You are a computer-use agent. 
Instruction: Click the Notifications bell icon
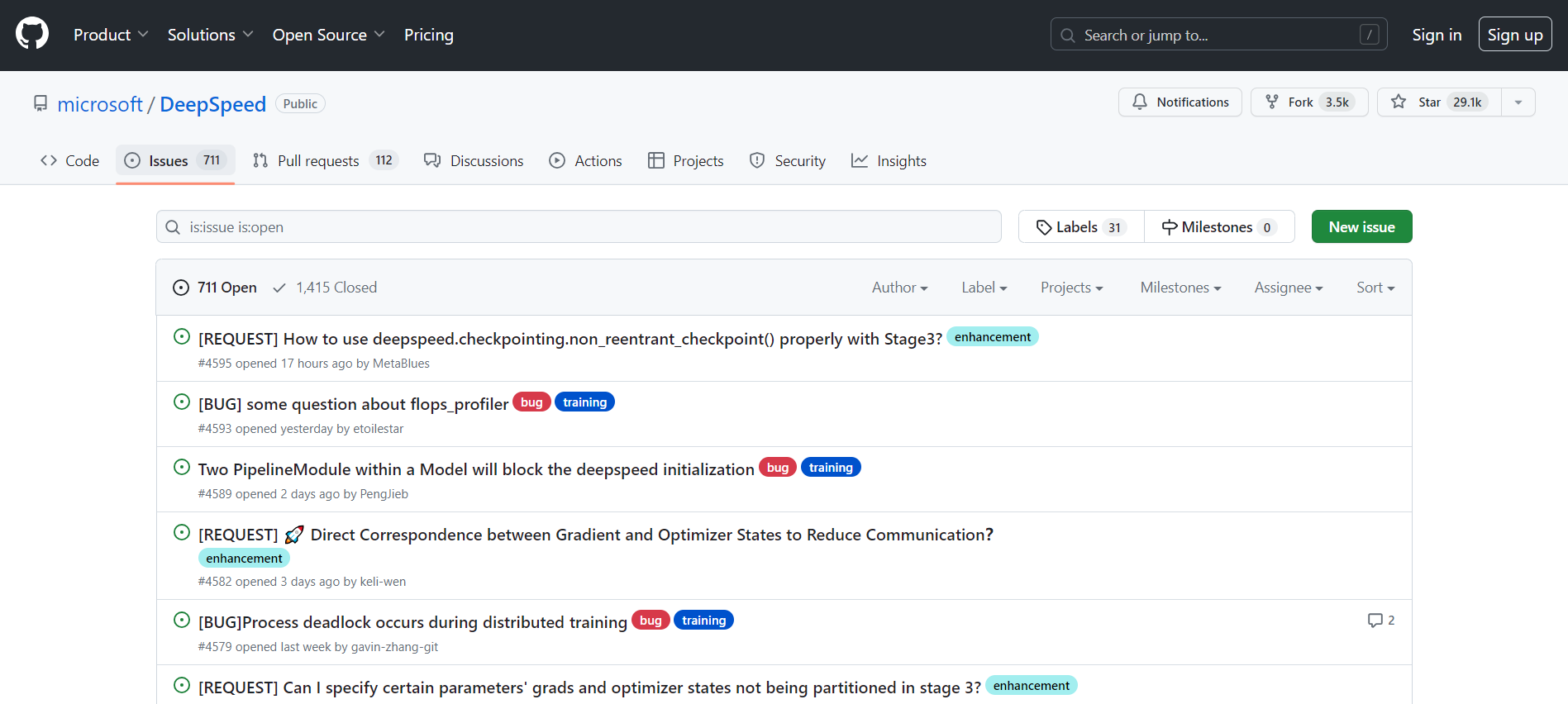1140,102
